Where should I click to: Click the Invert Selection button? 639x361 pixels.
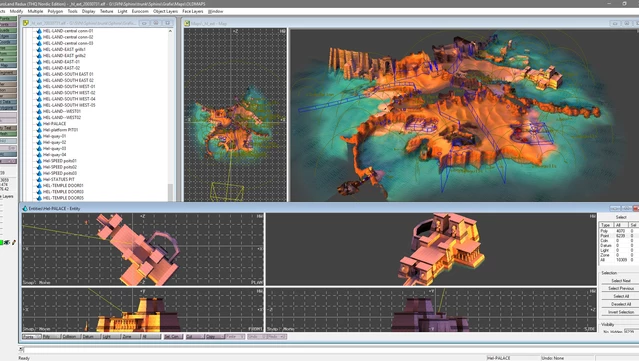621,312
